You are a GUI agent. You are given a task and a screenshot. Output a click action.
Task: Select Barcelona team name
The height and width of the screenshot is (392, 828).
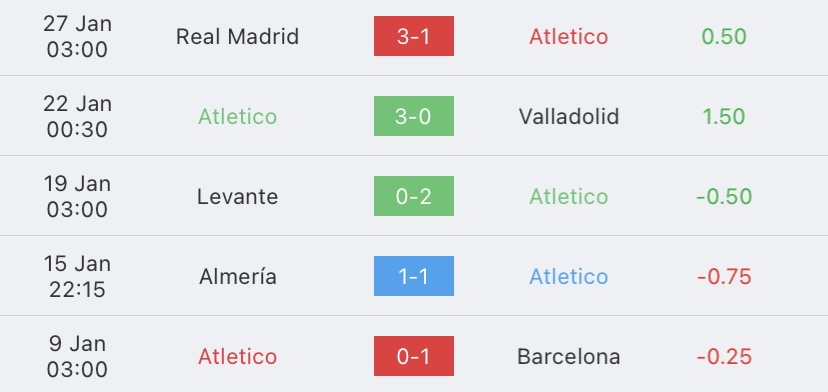(569, 357)
